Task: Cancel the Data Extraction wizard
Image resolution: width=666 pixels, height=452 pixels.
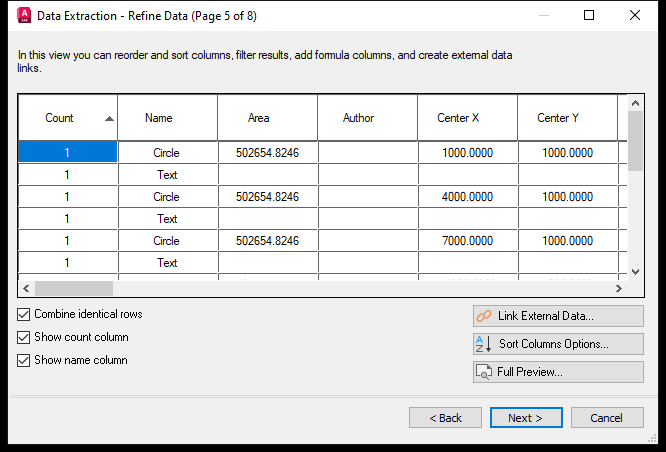Action: click(607, 418)
